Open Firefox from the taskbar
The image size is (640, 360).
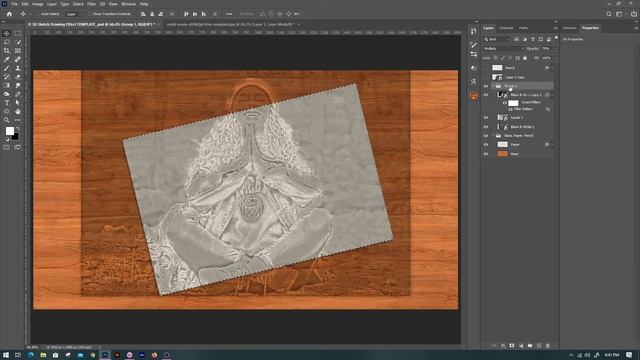click(x=154, y=355)
